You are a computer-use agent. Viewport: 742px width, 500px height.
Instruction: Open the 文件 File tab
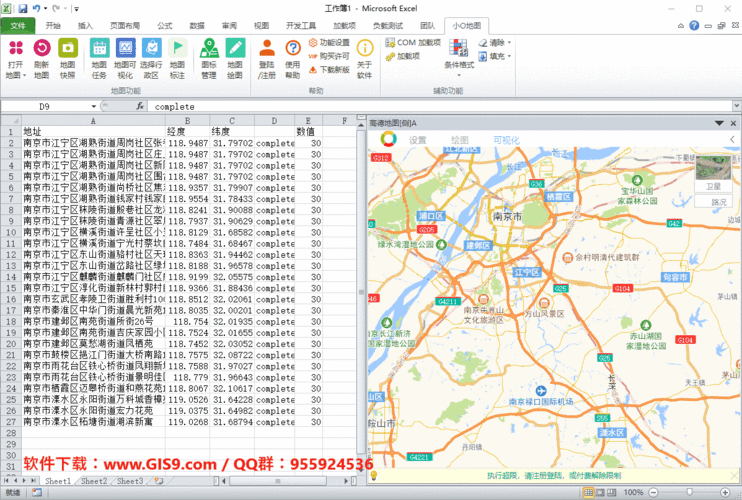[18, 26]
